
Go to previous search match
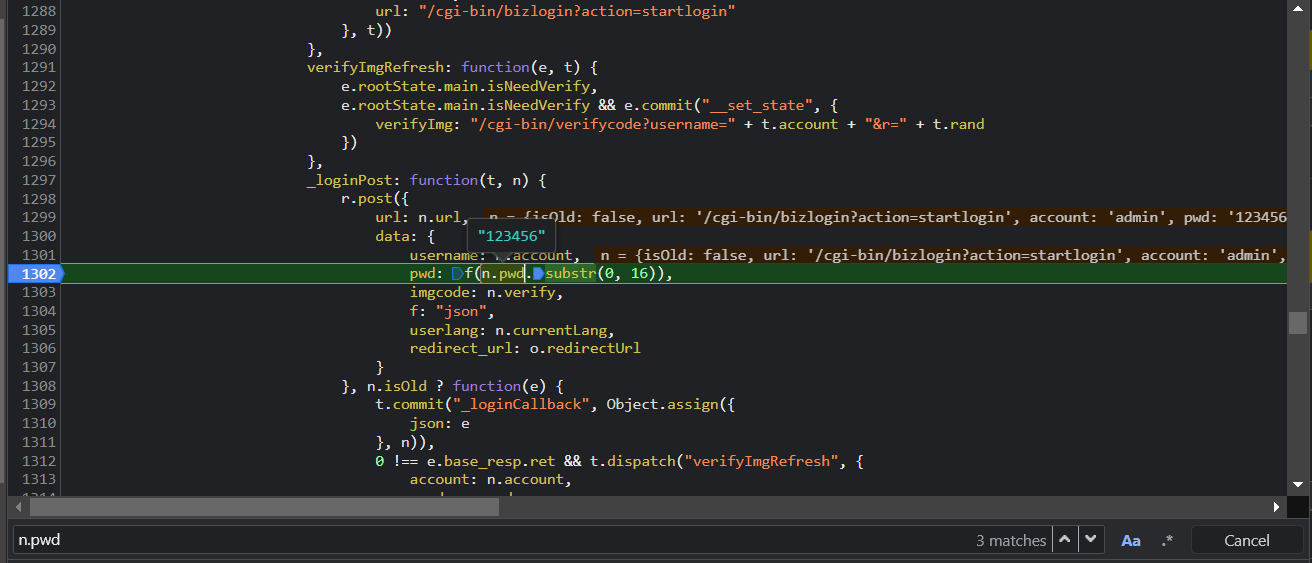tap(1065, 540)
